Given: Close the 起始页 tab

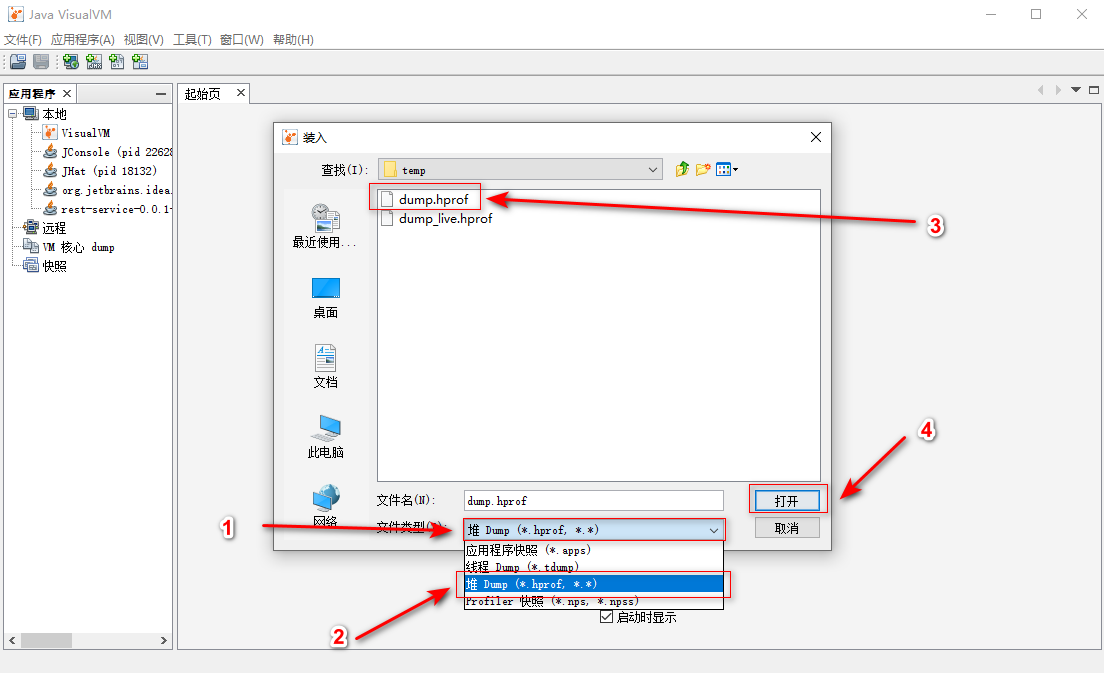Looking at the screenshot, I should point(240,93).
